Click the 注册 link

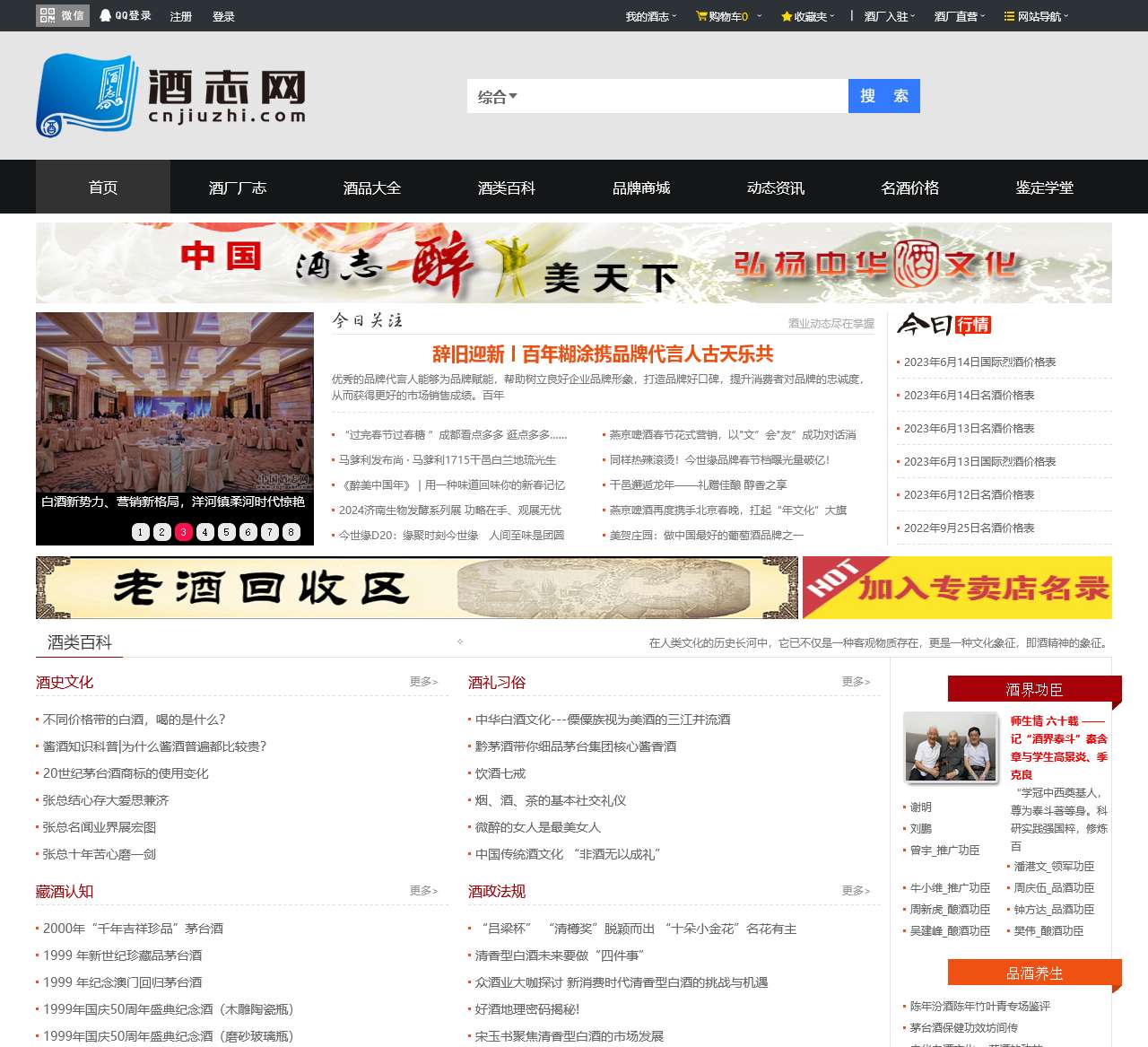click(x=181, y=16)
